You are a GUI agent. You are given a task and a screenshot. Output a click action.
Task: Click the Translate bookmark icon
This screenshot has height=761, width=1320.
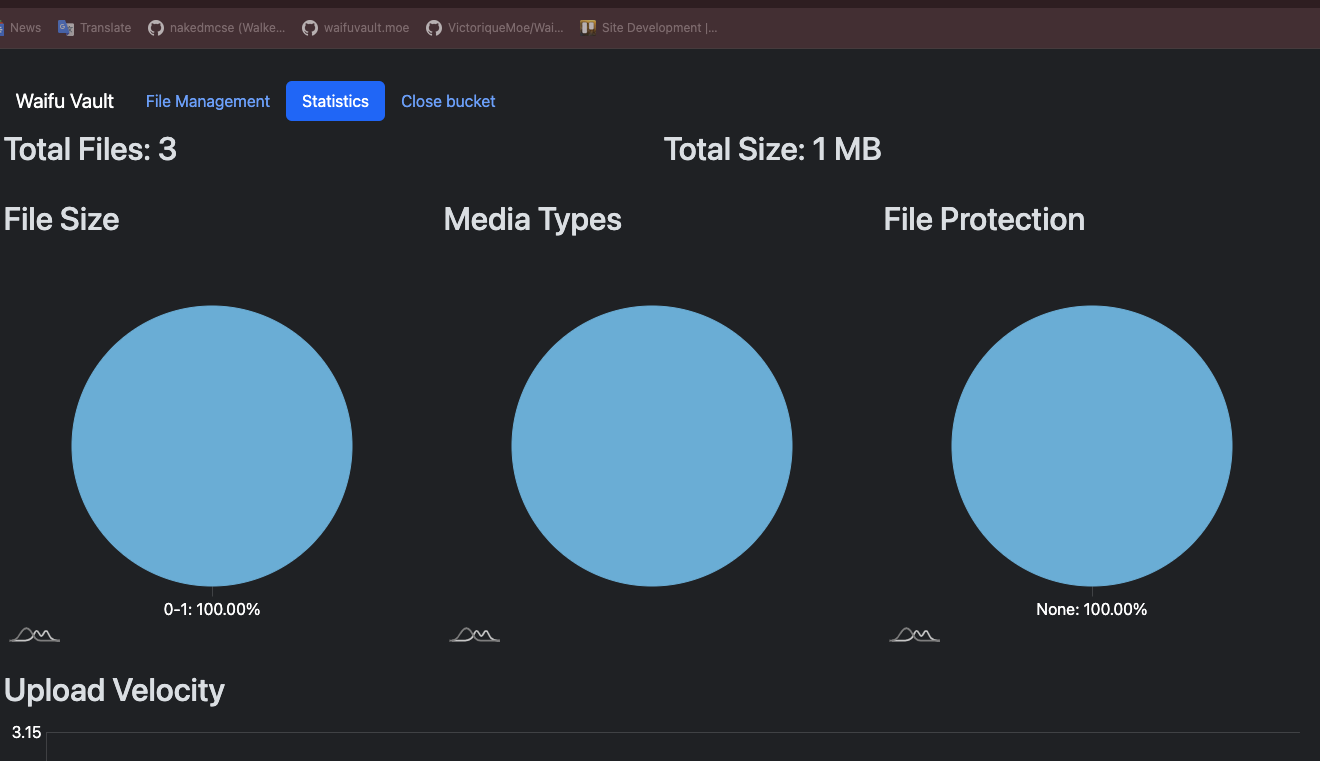point(66,28)
